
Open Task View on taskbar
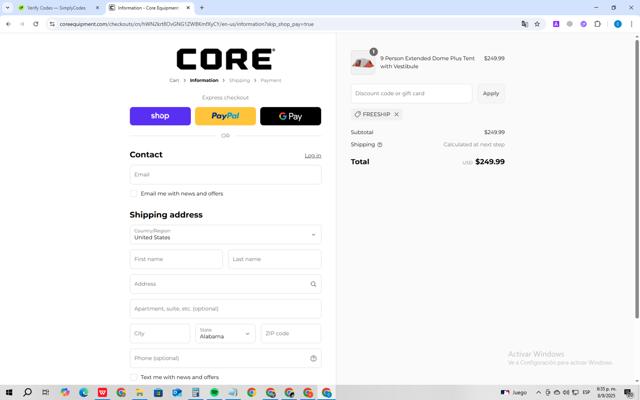click(46, 393)
